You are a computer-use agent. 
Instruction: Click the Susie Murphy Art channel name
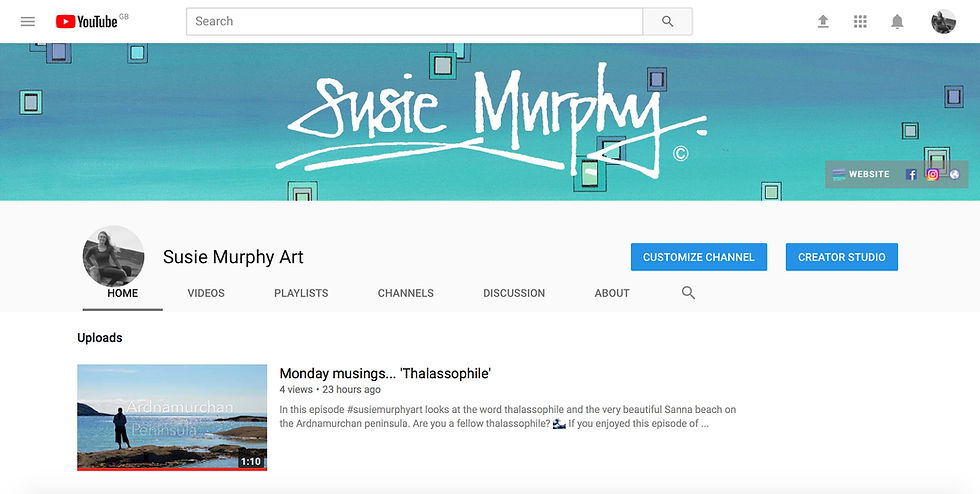[x=233, y=257]
